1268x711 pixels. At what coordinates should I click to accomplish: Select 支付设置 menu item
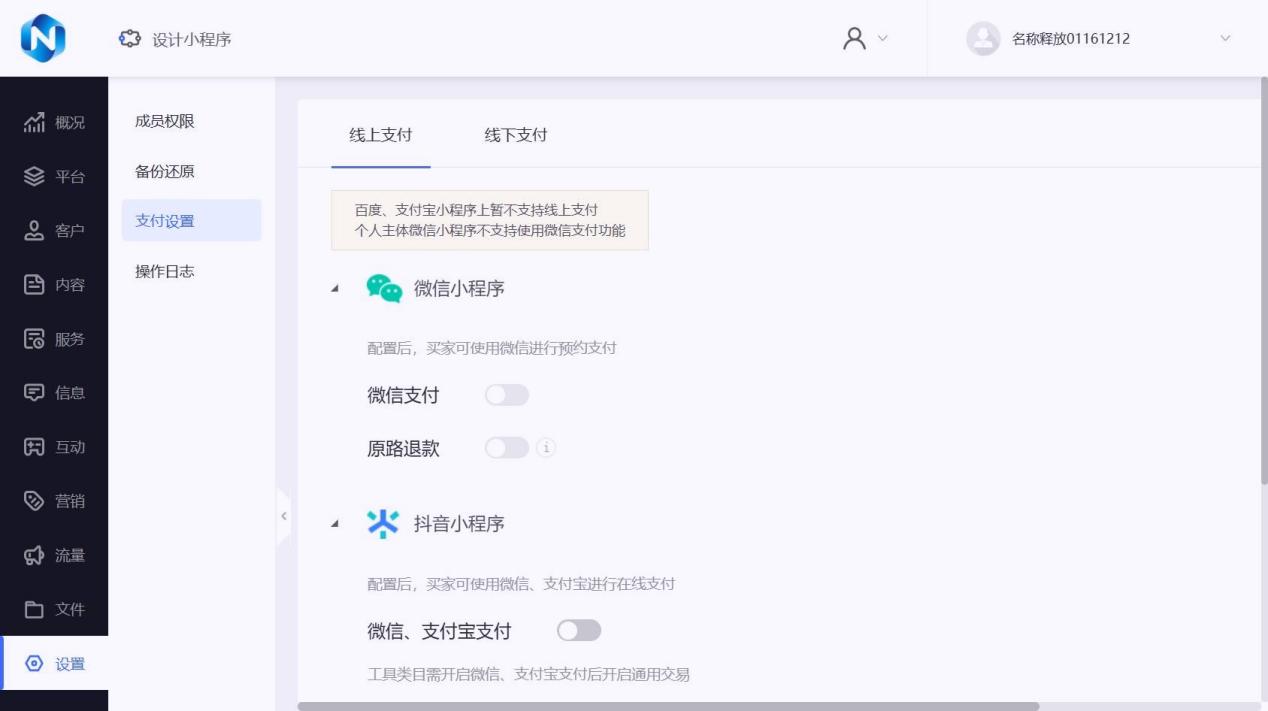click(x=192, y=221)
